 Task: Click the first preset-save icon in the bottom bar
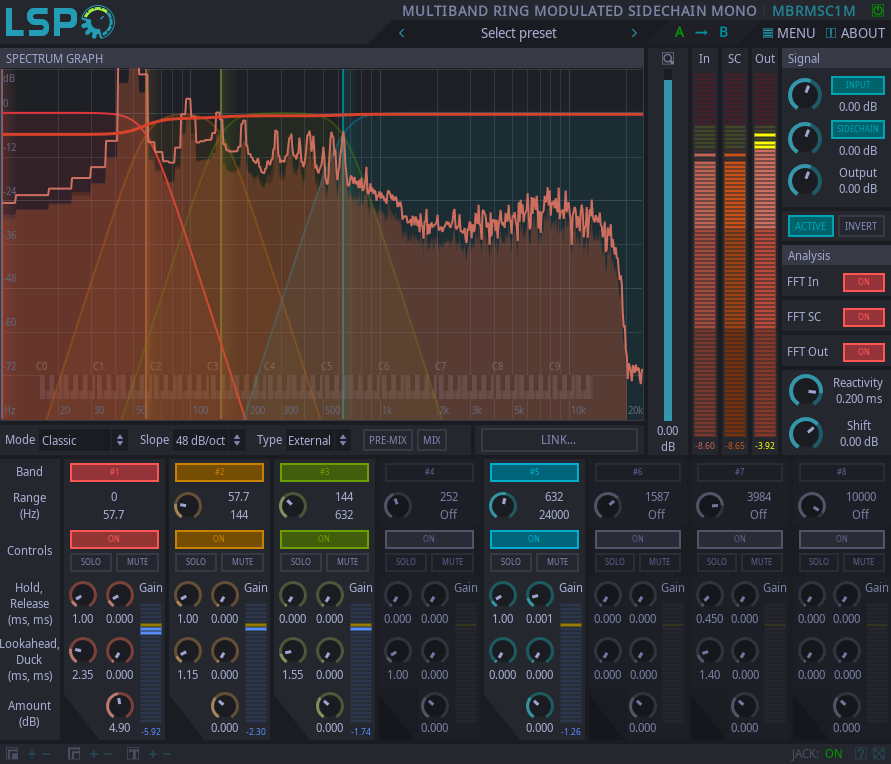pyautogui.click(x=11, y=753)
